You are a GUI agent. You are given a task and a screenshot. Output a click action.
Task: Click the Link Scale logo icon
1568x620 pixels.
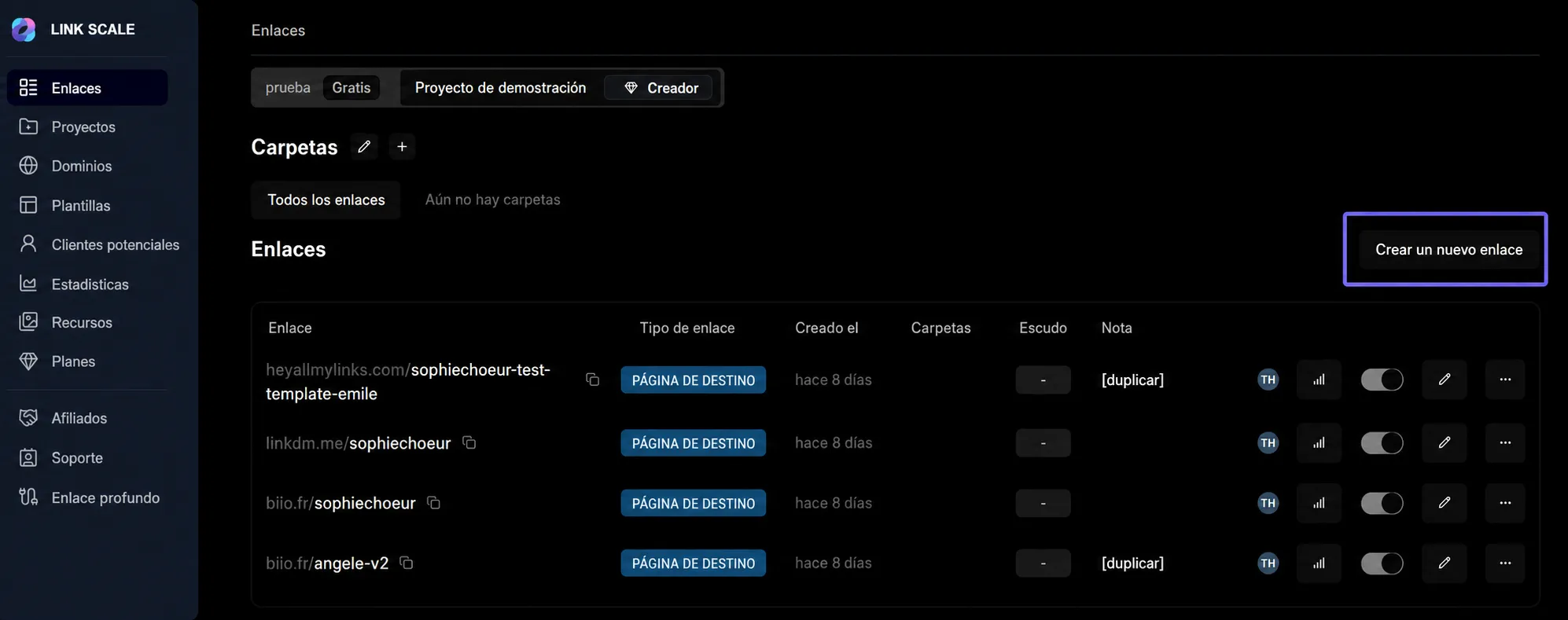click(x=24, y=29)
